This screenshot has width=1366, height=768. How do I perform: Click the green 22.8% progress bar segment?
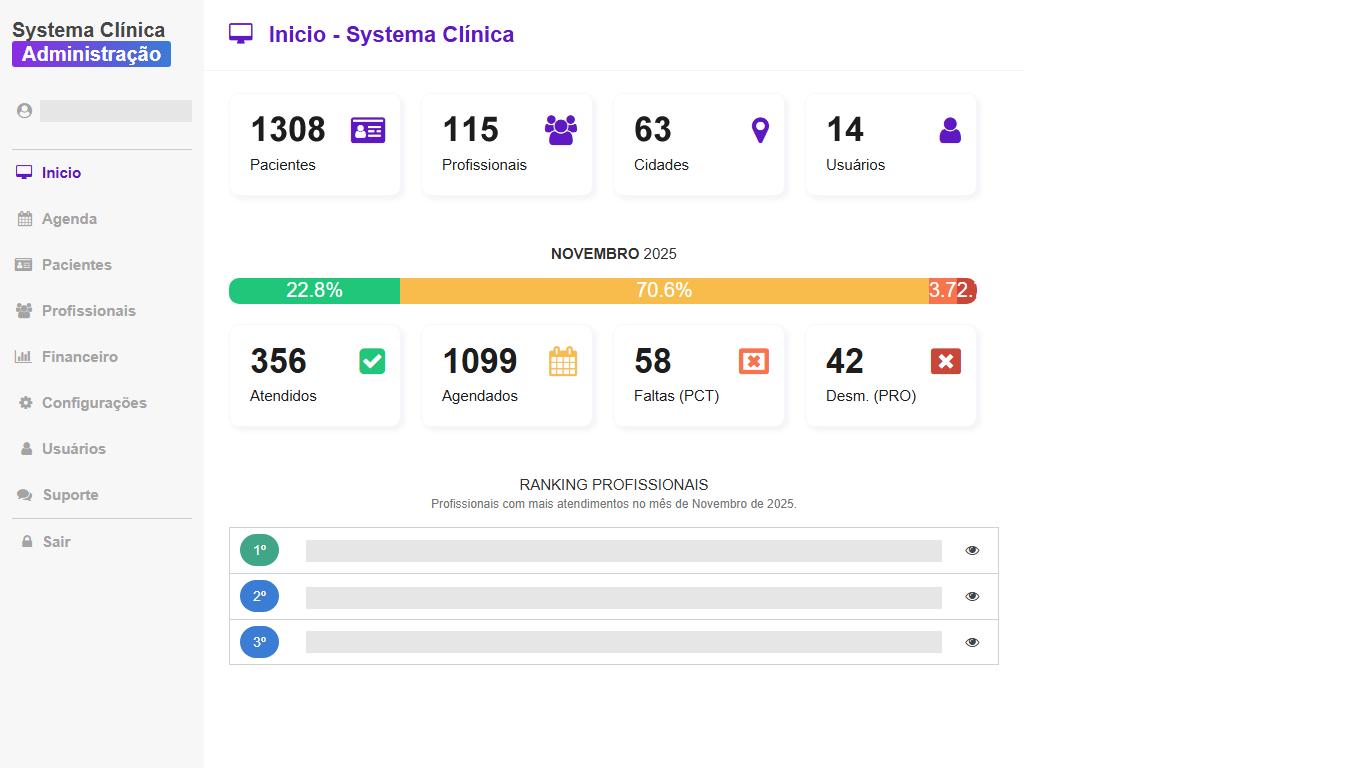click(x=314, y=291)
